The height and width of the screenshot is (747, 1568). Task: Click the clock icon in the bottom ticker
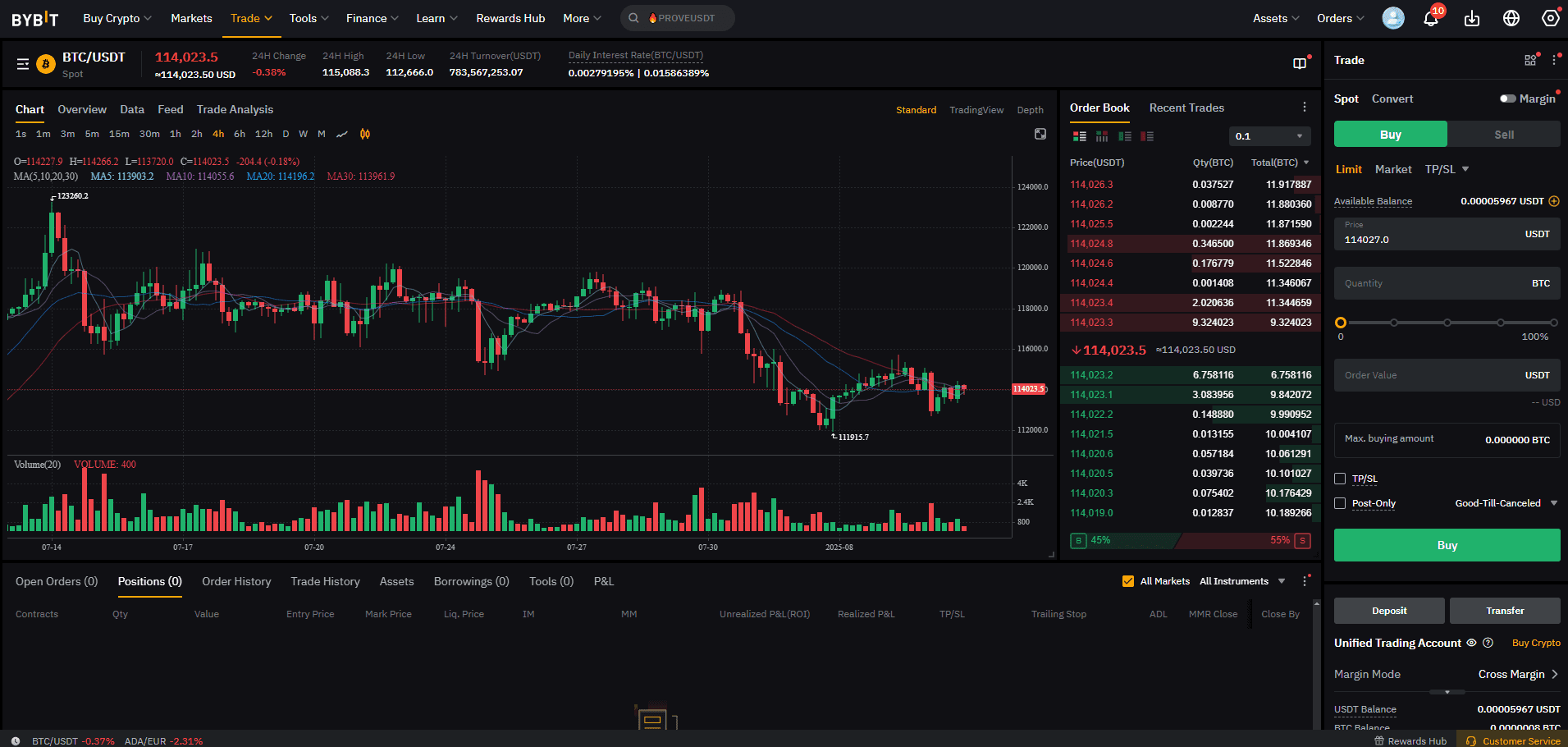[15, 740]
